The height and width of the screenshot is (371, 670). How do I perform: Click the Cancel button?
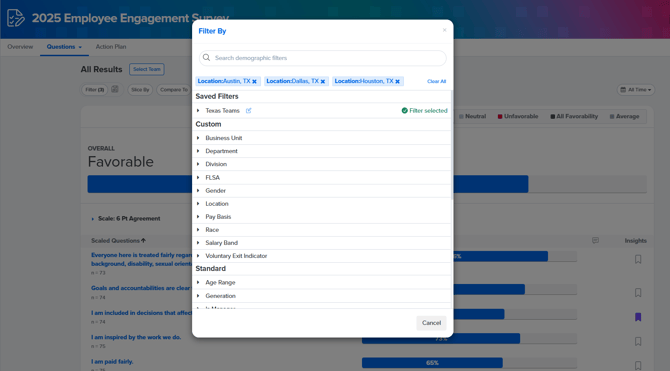[432, 323]
